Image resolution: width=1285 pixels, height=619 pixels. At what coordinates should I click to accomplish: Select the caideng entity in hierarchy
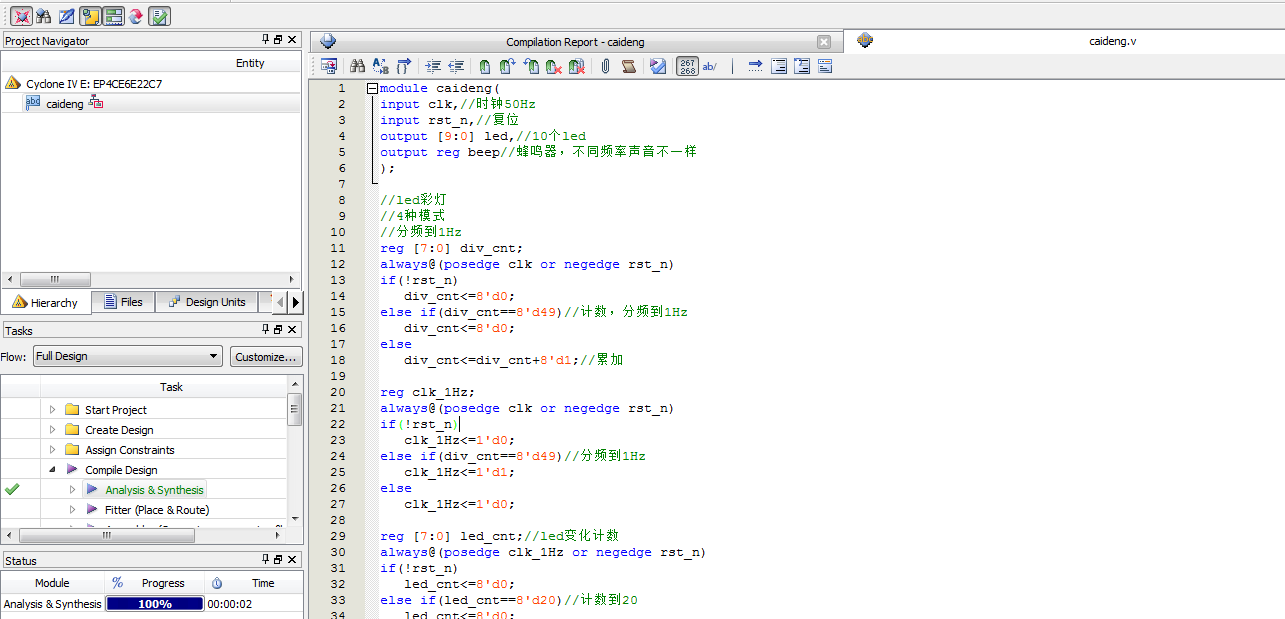tap(65, 104)
